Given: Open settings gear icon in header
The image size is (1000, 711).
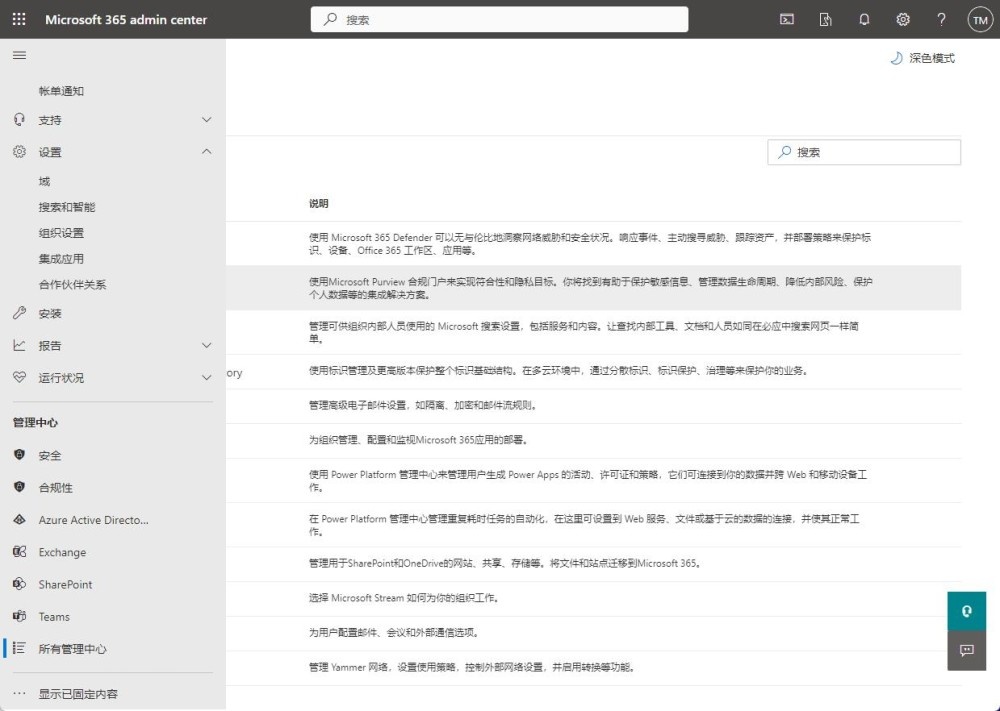Looking at the screenshot, I should (902, 19).
